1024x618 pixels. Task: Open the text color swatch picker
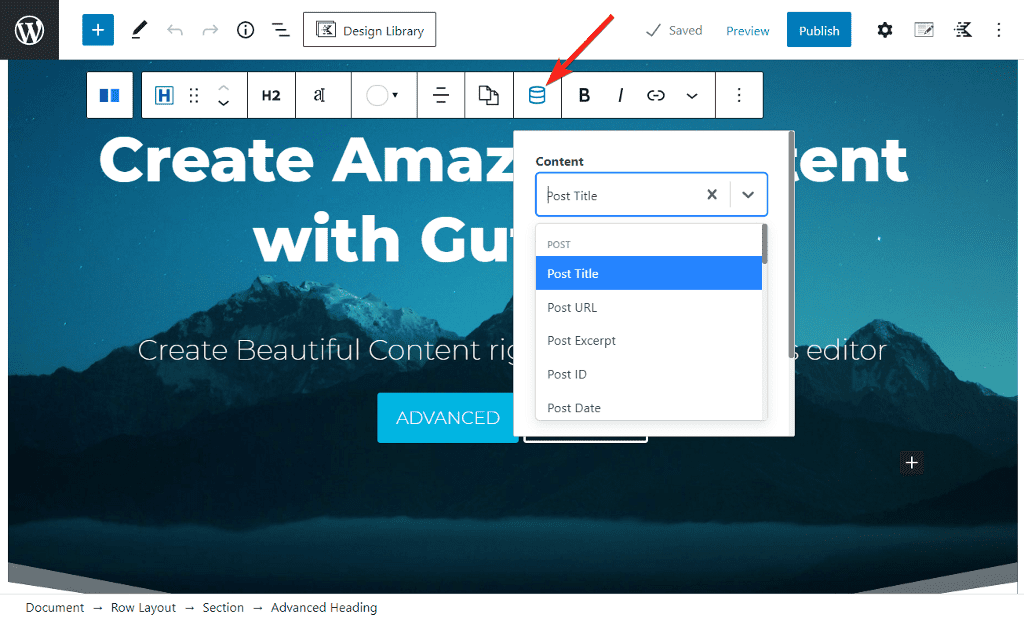(x=381, y=95)
